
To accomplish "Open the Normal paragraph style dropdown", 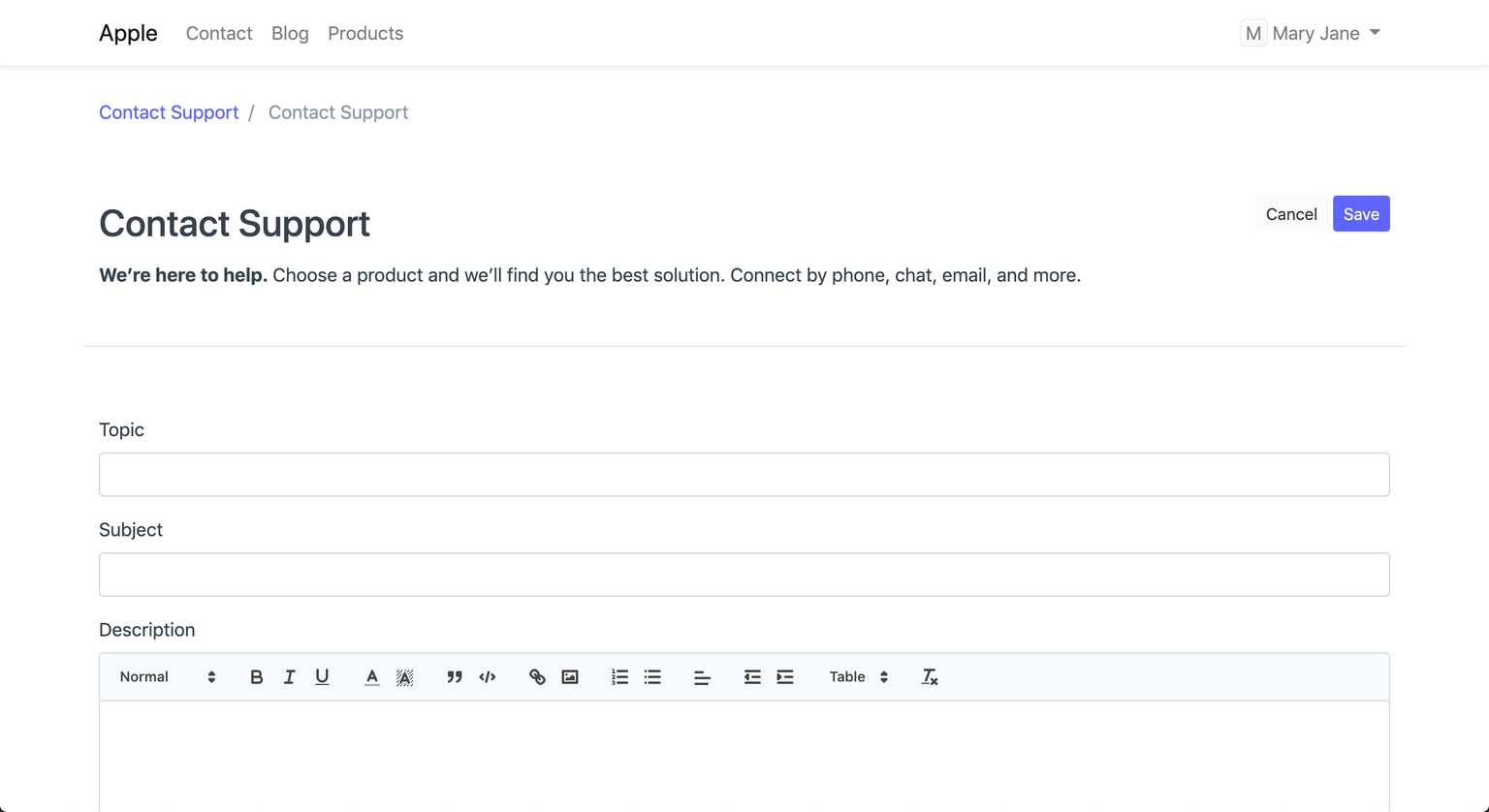I will coord(167,677).
